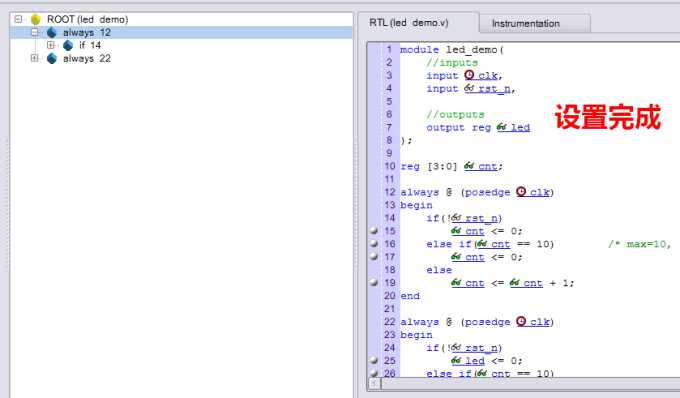680x398 pixels.
Task: Expand the always 22 tree node
Action: point(34,58)
